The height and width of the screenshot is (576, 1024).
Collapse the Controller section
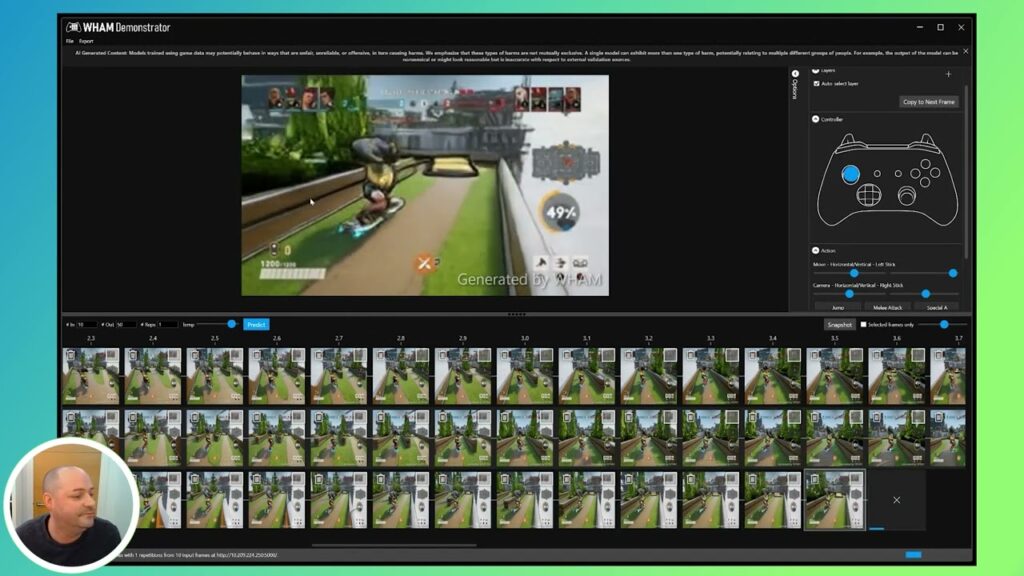click(815, 119)
